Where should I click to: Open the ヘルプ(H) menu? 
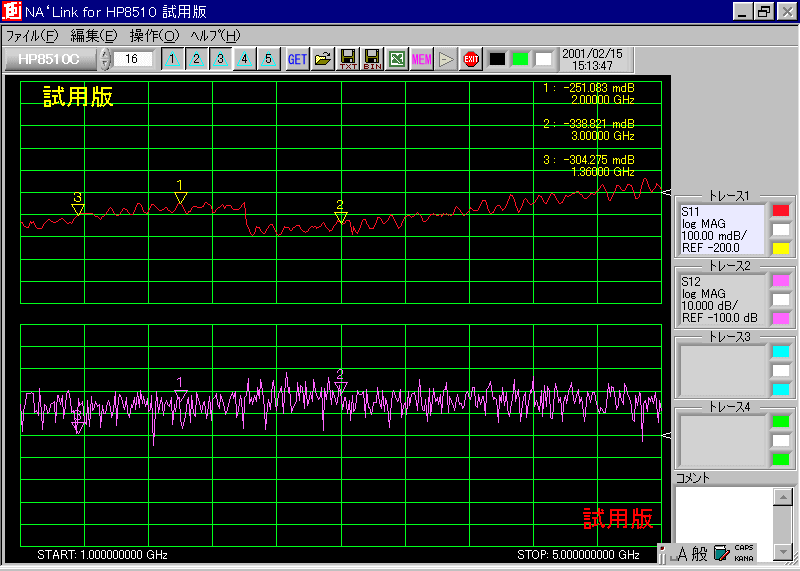click(x=215, y=36)
